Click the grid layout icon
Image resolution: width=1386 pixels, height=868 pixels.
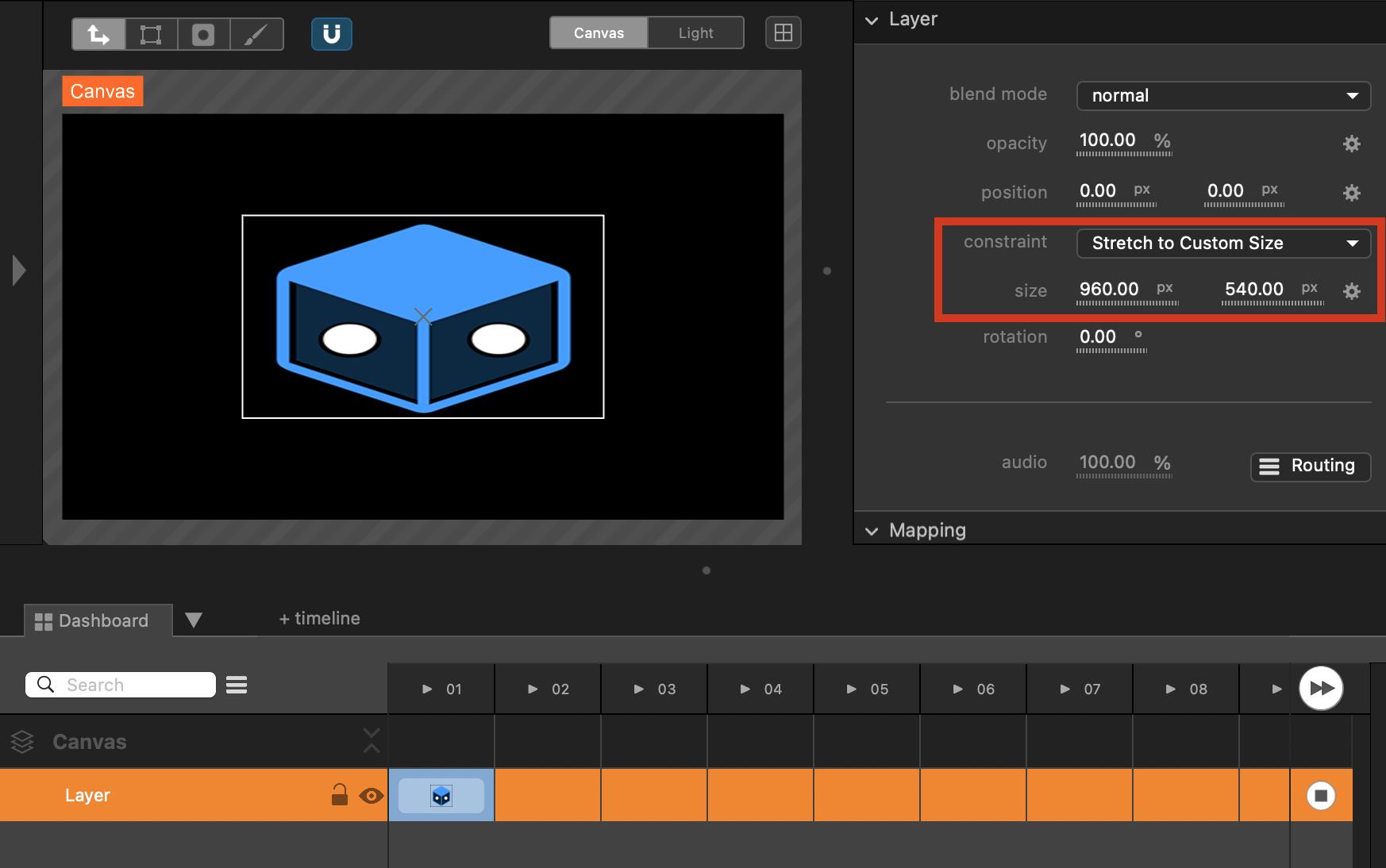click(x=783, y=33)
